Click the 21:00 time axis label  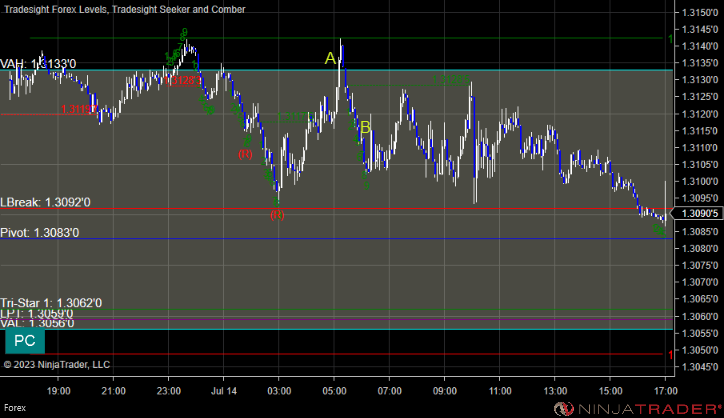114,391
